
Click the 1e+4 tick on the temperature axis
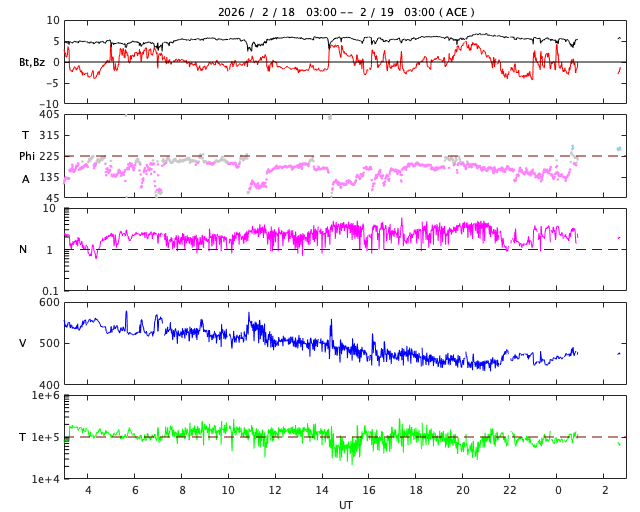[x=46, y=479]
